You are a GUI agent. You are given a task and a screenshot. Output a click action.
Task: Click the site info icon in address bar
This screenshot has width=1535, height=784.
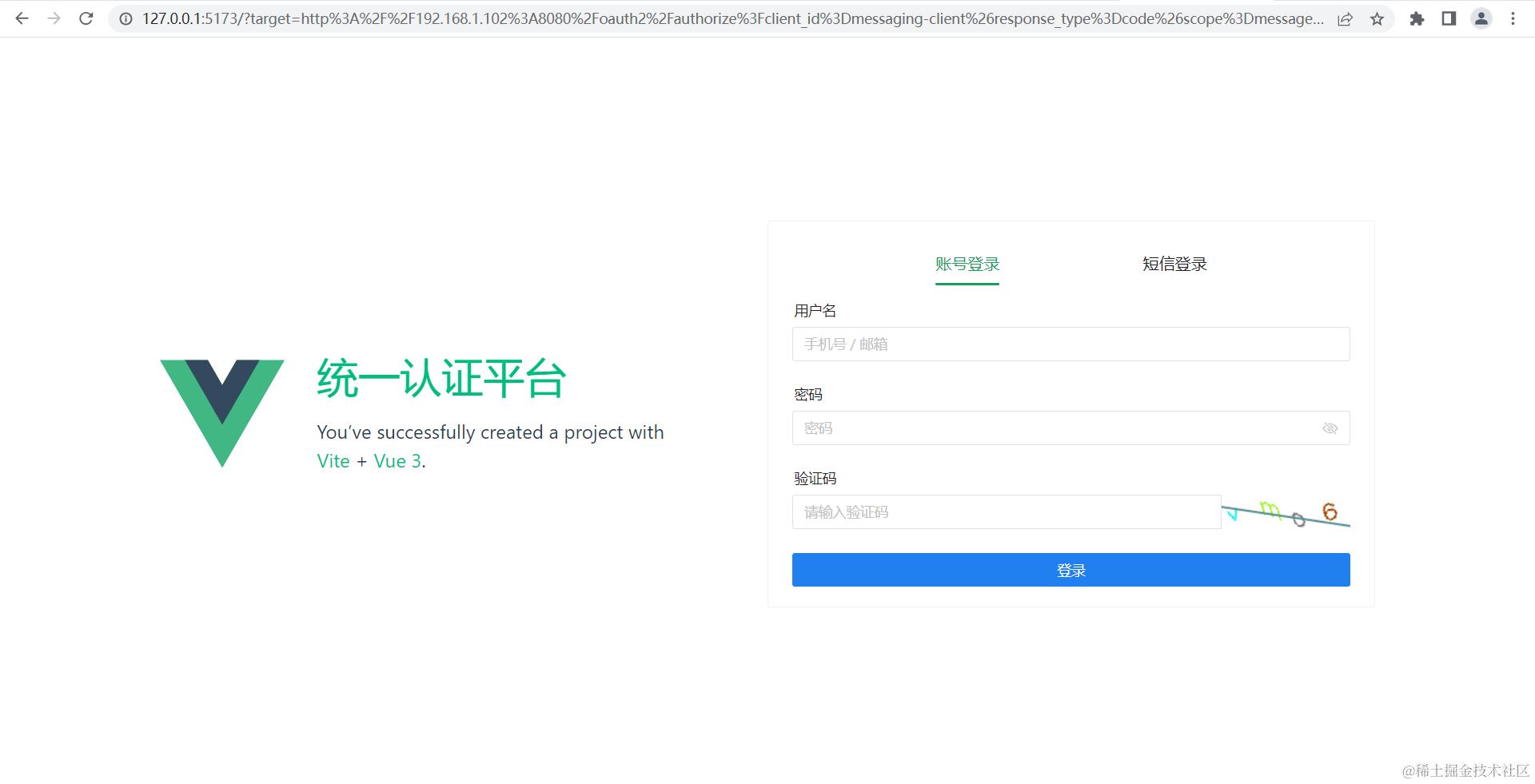point(125,18)
